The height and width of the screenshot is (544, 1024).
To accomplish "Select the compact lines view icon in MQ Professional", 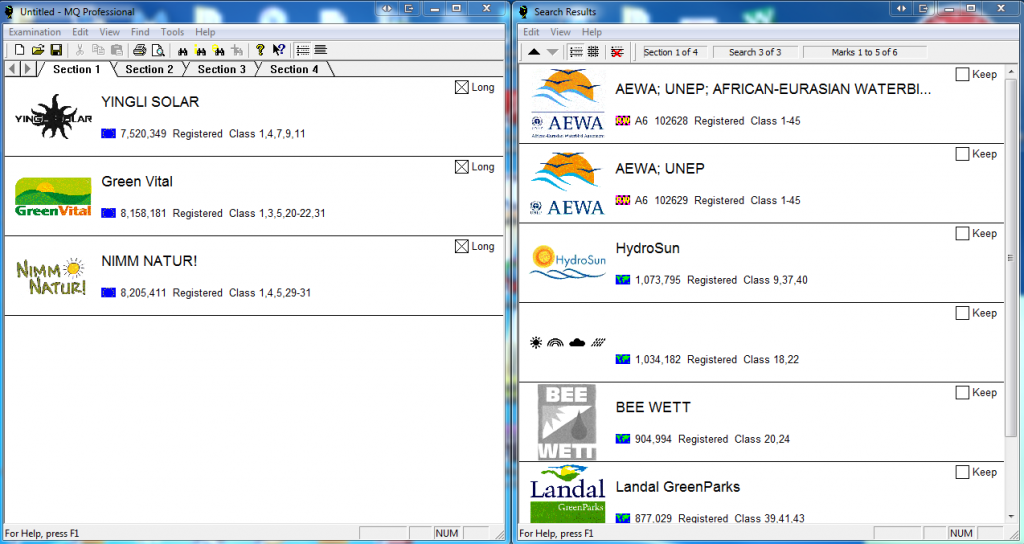I will pos(321,50).
